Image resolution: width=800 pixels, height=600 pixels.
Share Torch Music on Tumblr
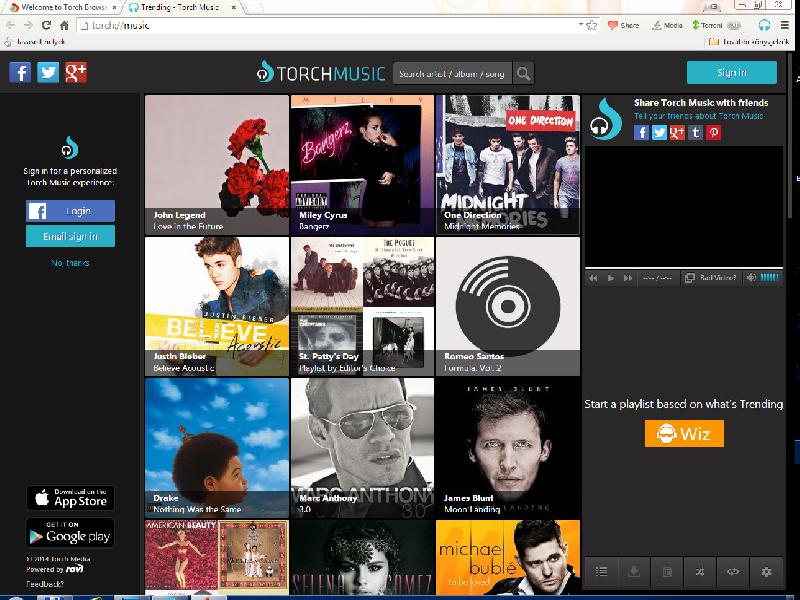[695, 133]
